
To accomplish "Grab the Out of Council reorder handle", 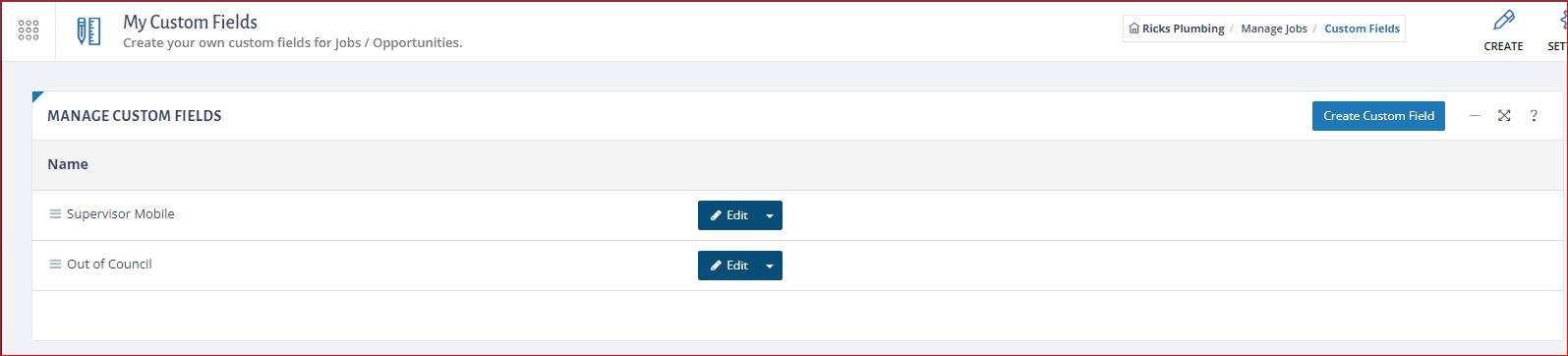I will (55, 265).
